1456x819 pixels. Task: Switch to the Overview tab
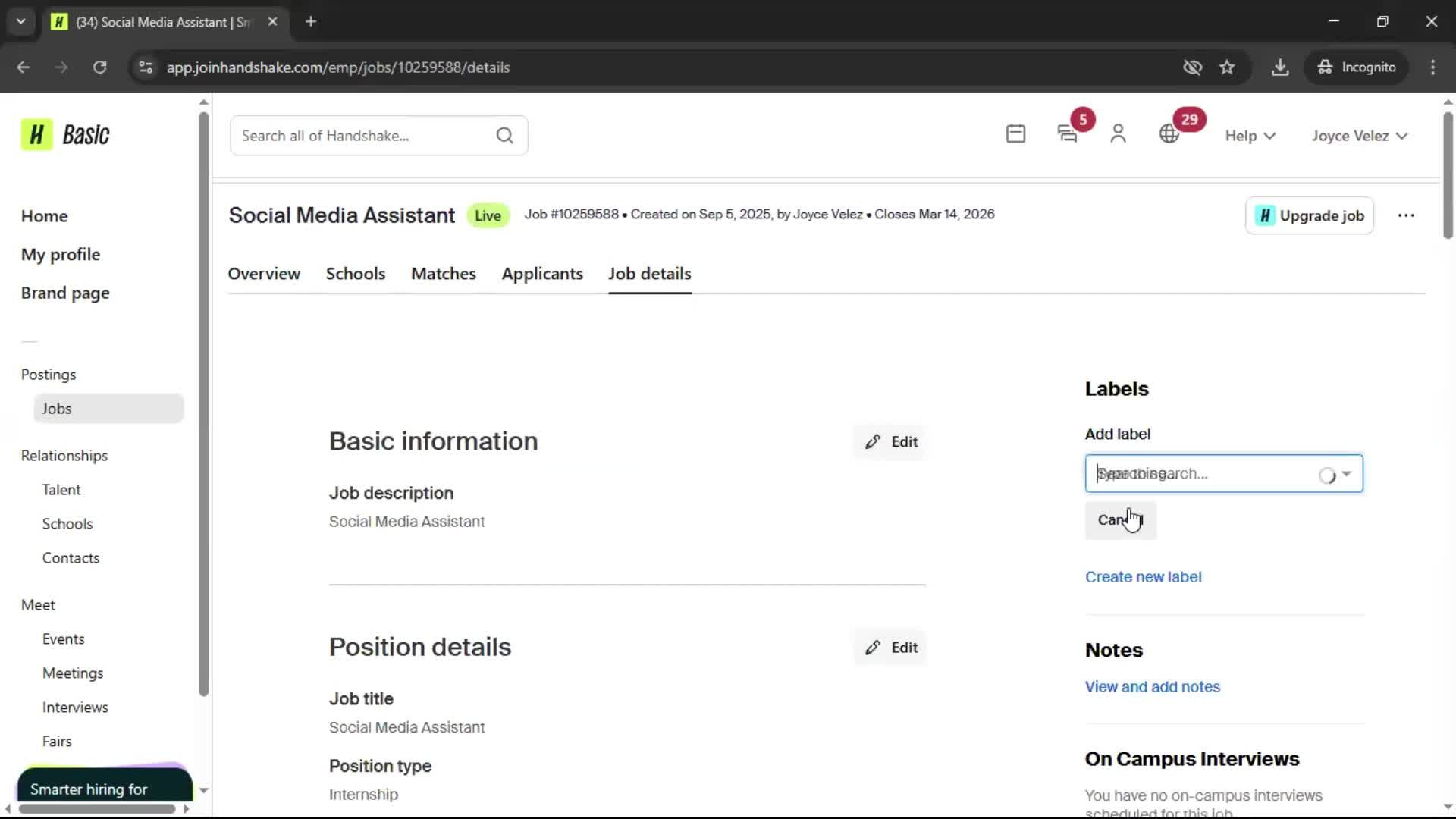coord(264,274)
